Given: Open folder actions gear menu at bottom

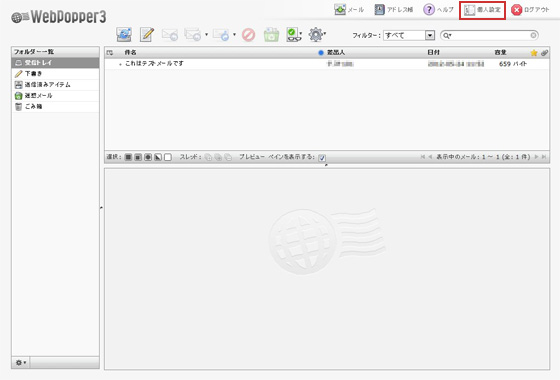Looking at the screenshot, I should (21, 362).
